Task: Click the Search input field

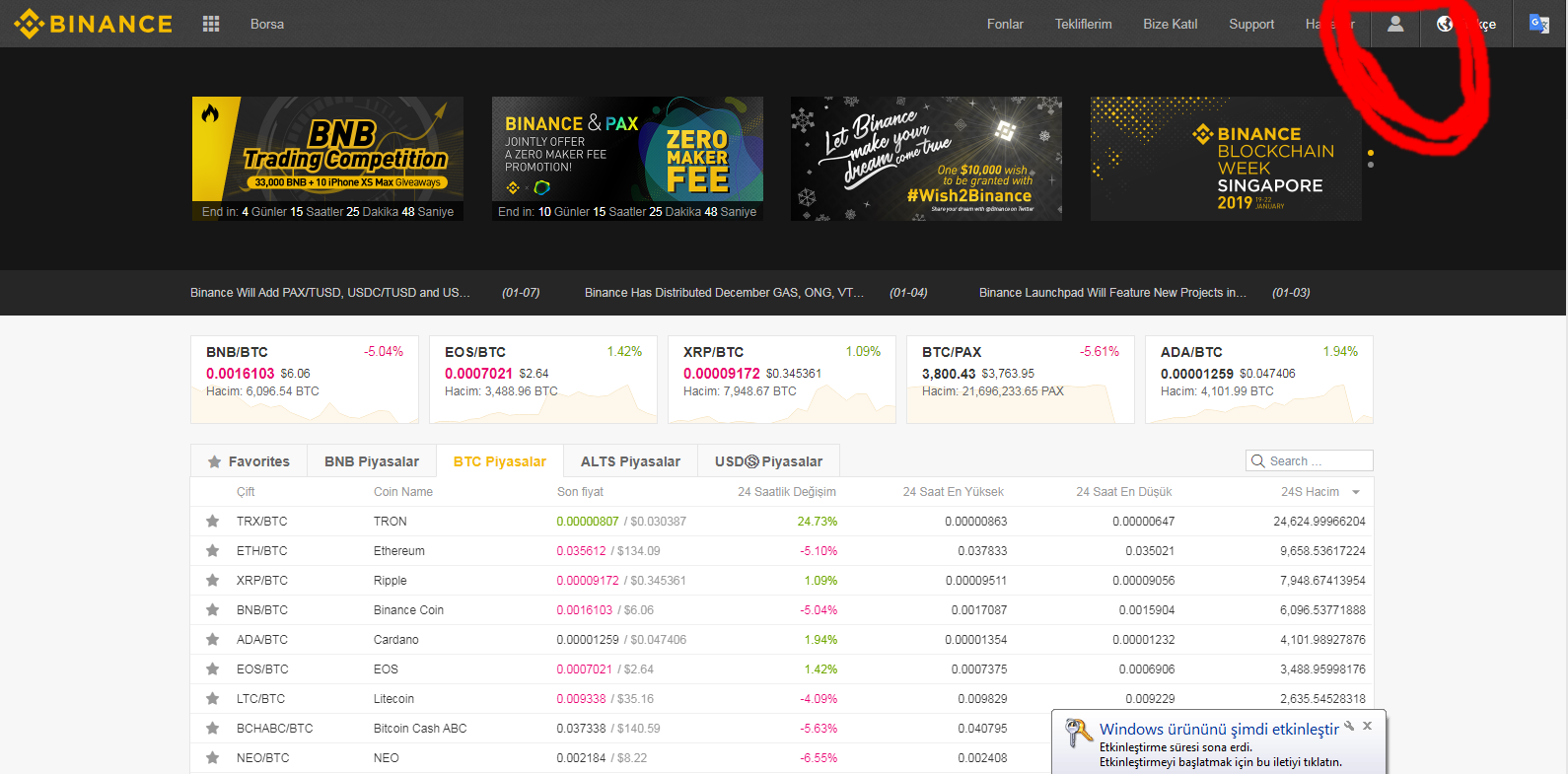Action: point(1310,460)
